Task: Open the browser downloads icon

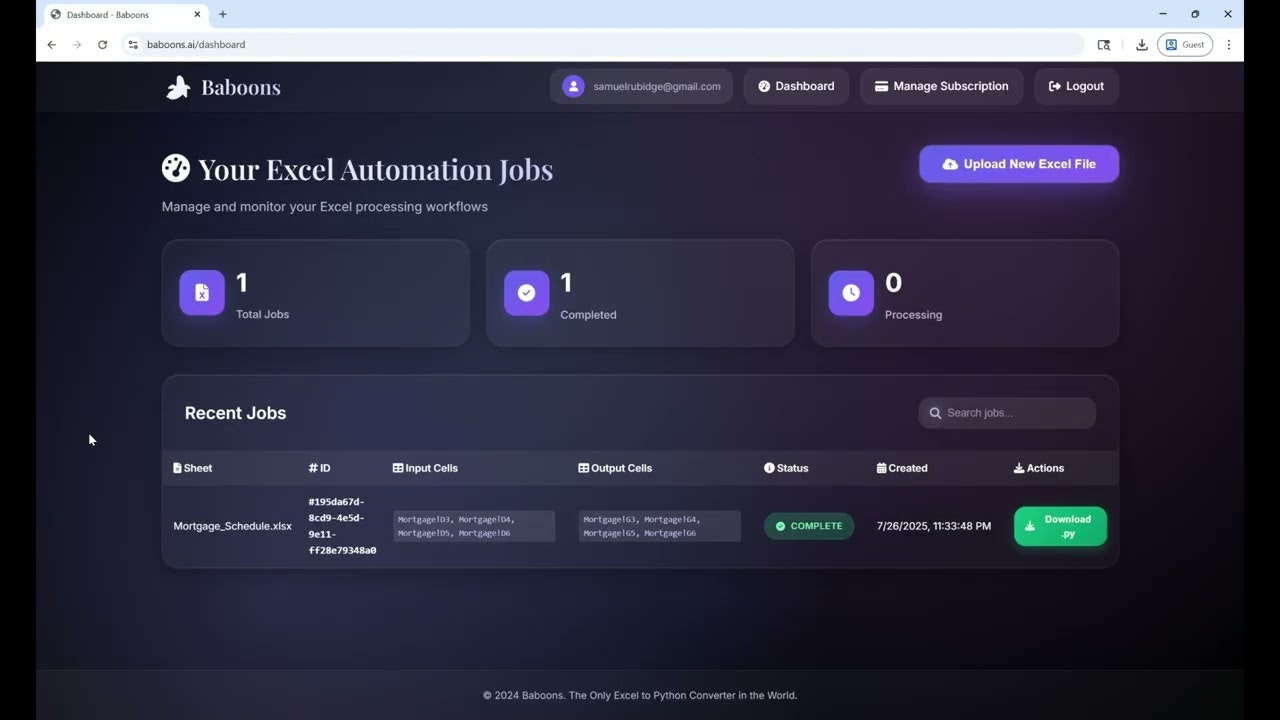Action: tap(1141, 44)
